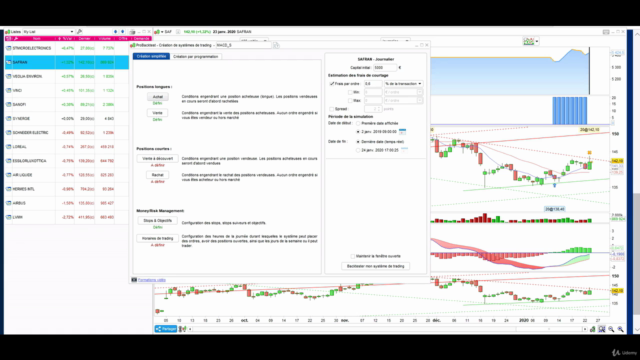Click the chart style icon above the equity curve
The width and height of the screenshot is (640, 360).
coord(529,41)
